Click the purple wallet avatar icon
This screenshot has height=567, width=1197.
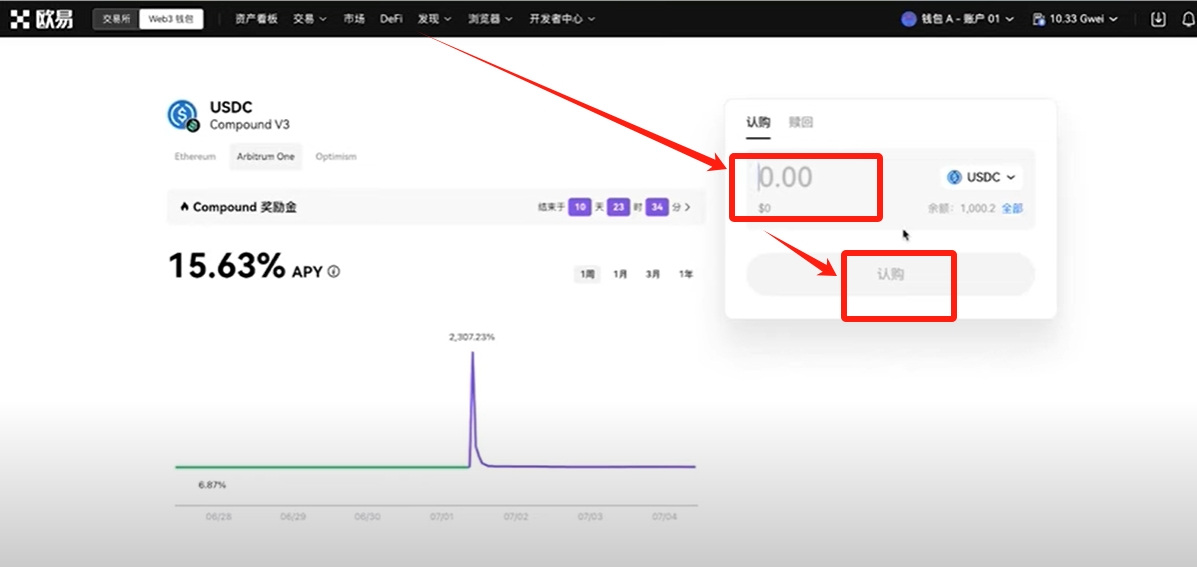[x=908, y=19]
